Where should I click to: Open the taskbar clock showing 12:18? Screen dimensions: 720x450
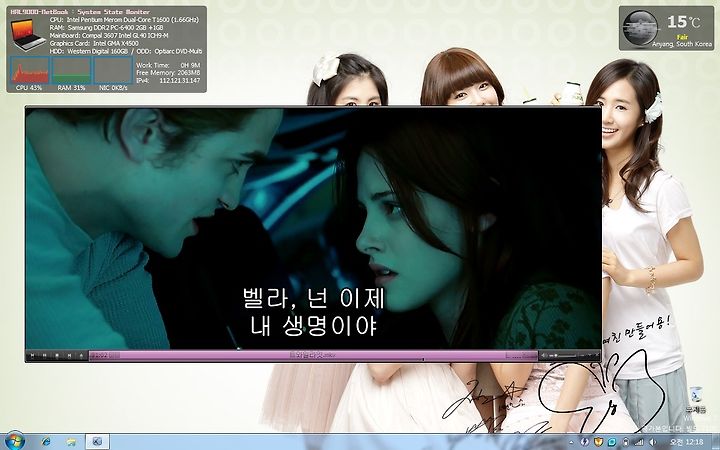(x=686, y=442)
